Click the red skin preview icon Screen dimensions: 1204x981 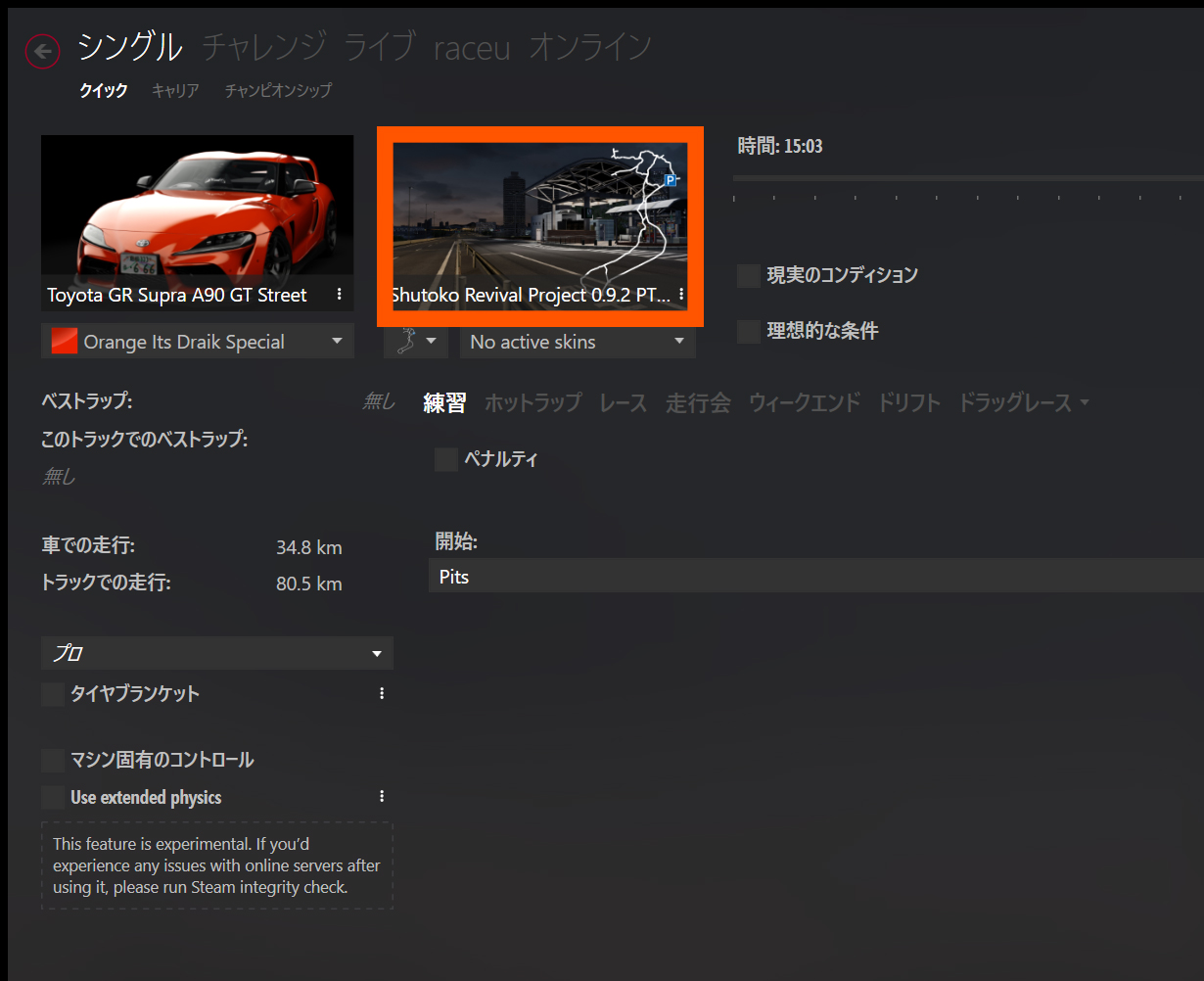(64, 342)
